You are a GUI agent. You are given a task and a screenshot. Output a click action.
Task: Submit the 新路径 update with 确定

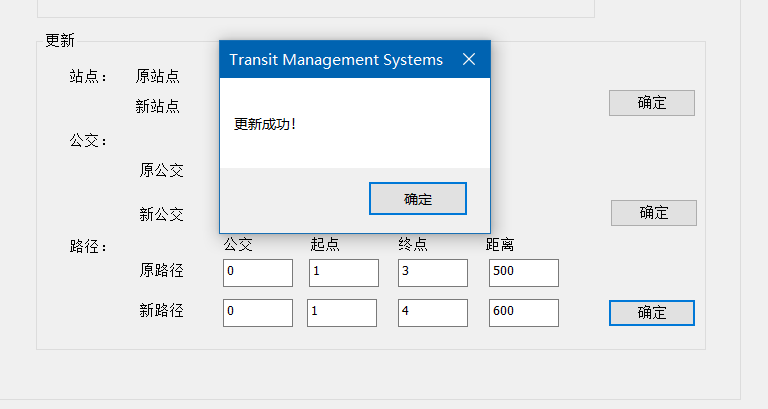pyautogui.click(x=651, y=313)
